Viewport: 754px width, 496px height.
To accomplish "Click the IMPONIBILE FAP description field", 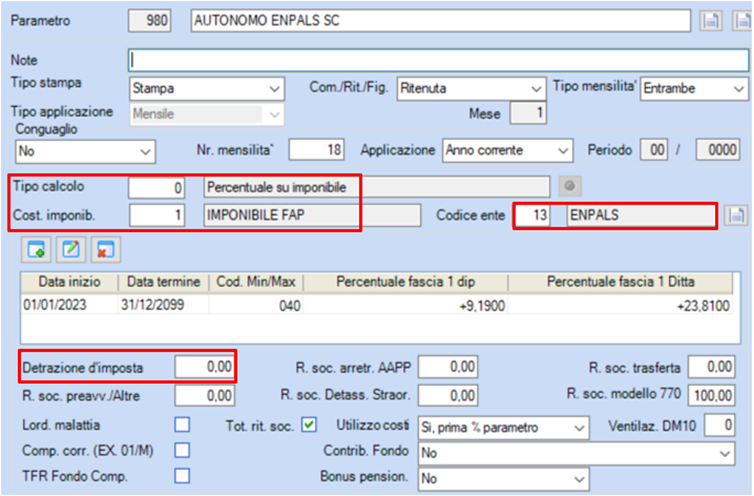I will click(x=312, y=215).
